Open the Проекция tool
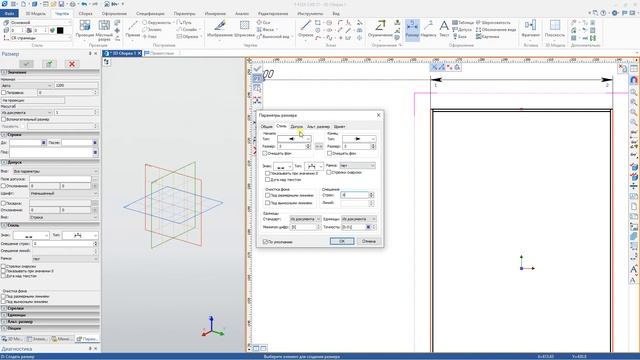 [85, 29]
